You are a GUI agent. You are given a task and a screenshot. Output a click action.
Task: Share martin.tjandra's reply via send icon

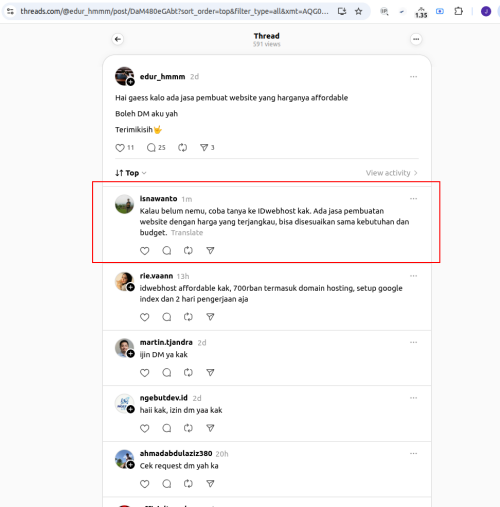point(210,373)
